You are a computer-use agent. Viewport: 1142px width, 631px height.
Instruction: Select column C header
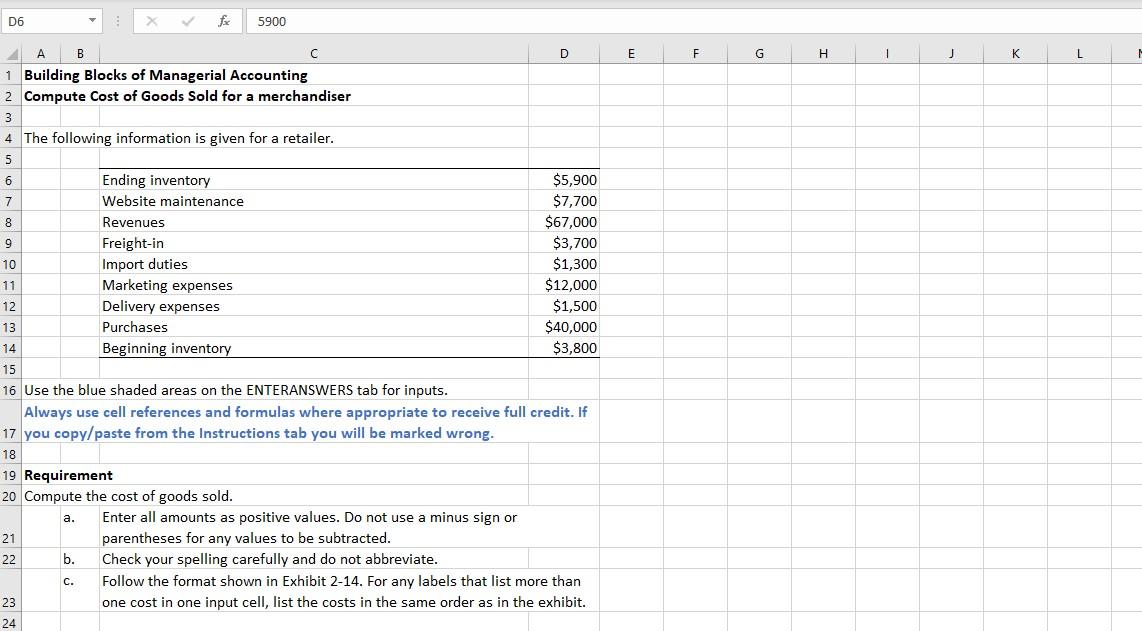(314, 53)
